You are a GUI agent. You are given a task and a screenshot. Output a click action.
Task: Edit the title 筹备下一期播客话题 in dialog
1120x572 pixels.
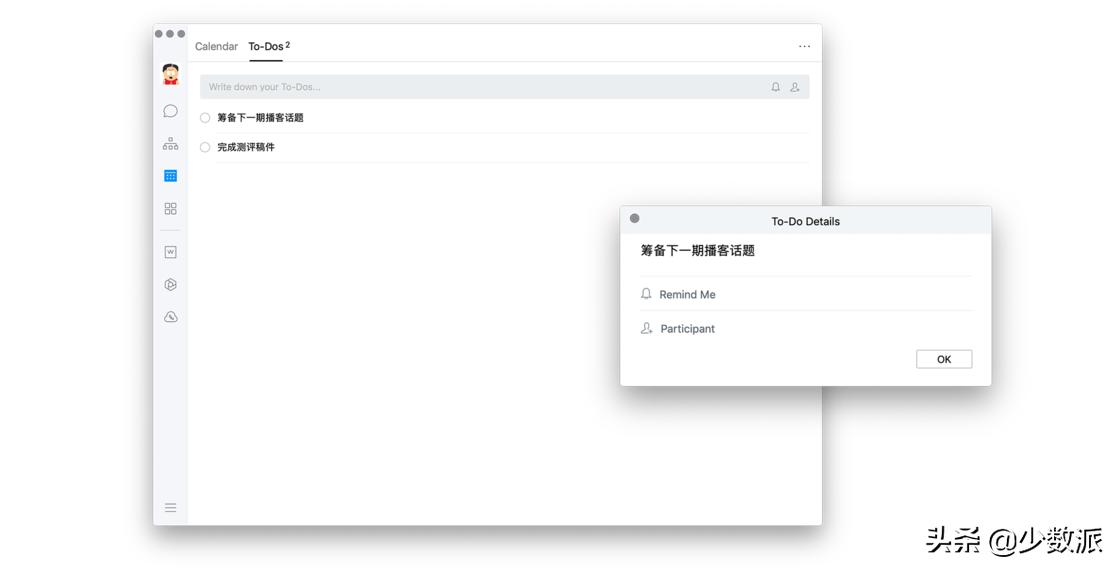pos(697,251)
